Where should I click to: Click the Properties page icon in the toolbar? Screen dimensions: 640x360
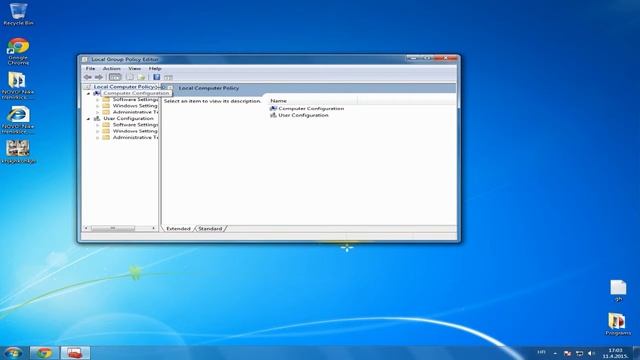130,77
